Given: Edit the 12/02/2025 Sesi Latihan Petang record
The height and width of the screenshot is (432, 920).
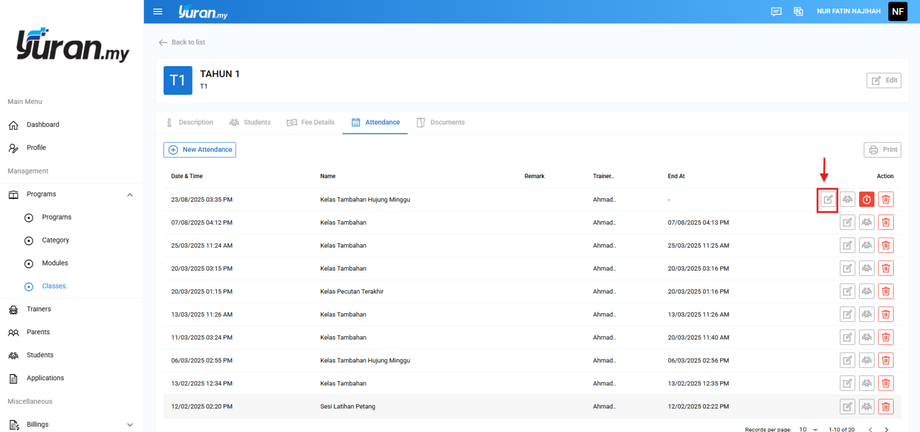Looking at the screenshot, I should tap(847, 406).
